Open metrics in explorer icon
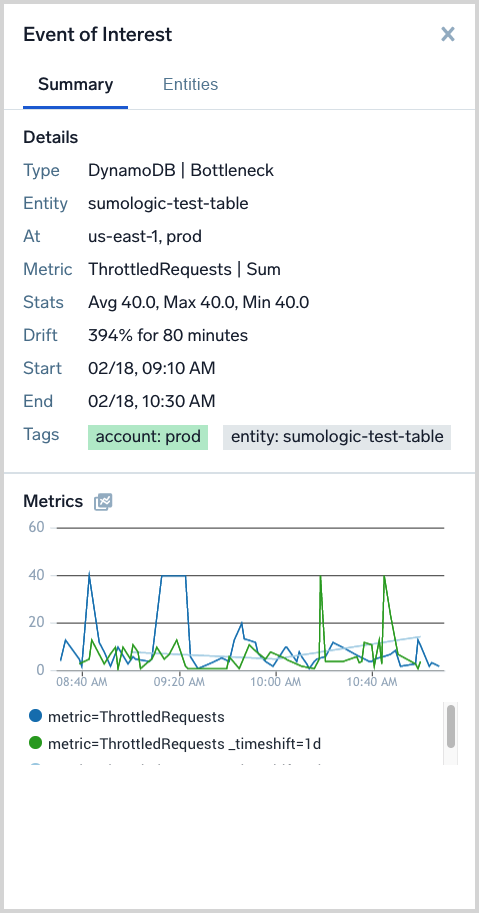Screen dimensions: 479x913 (x=103, y=501)
